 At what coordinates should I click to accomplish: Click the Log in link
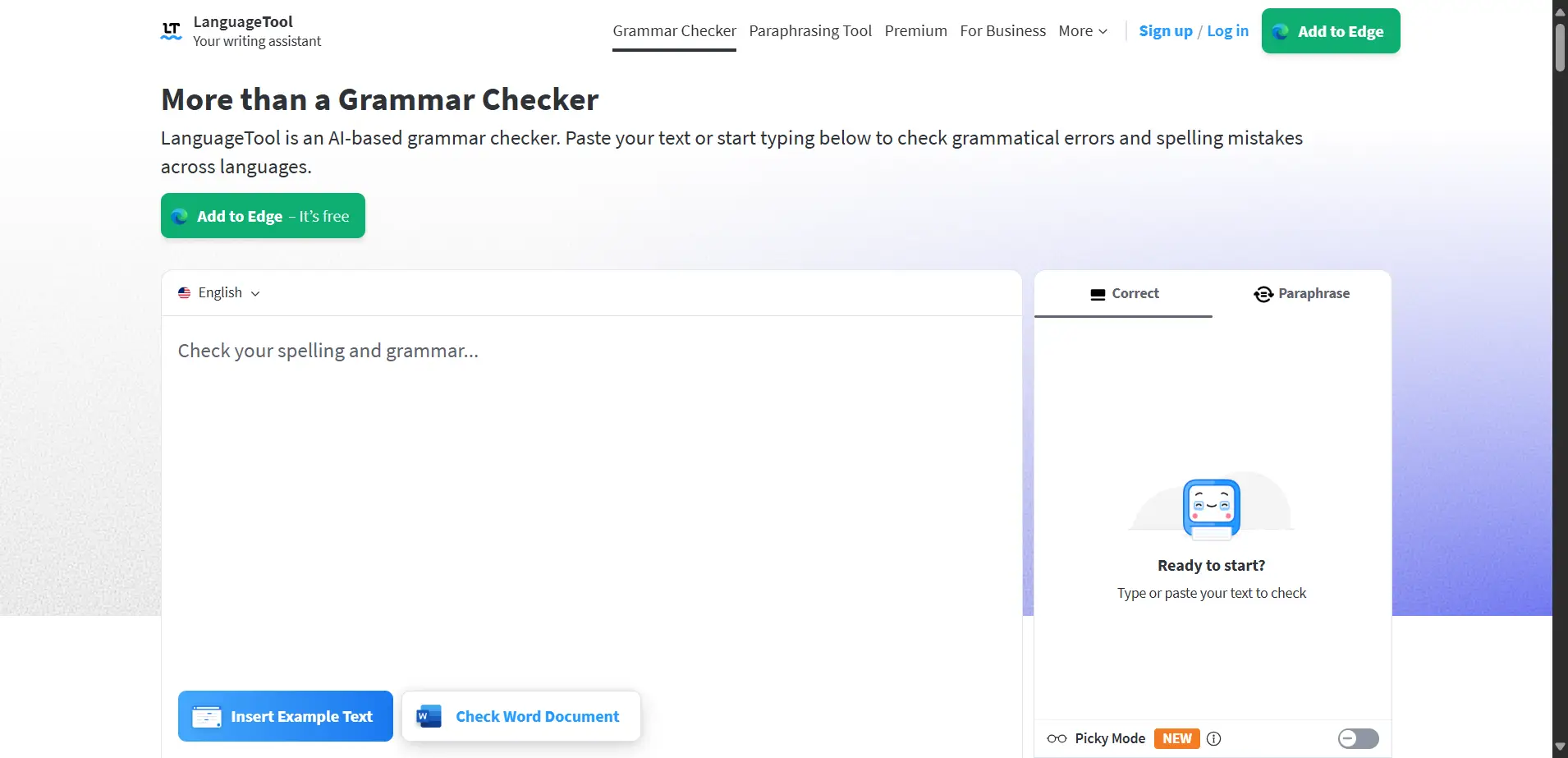pos(1227,31)
